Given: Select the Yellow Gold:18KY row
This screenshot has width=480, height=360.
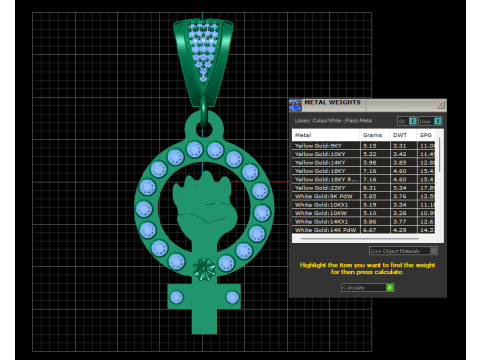Looking at the screenshot, I should click(364, 171).
